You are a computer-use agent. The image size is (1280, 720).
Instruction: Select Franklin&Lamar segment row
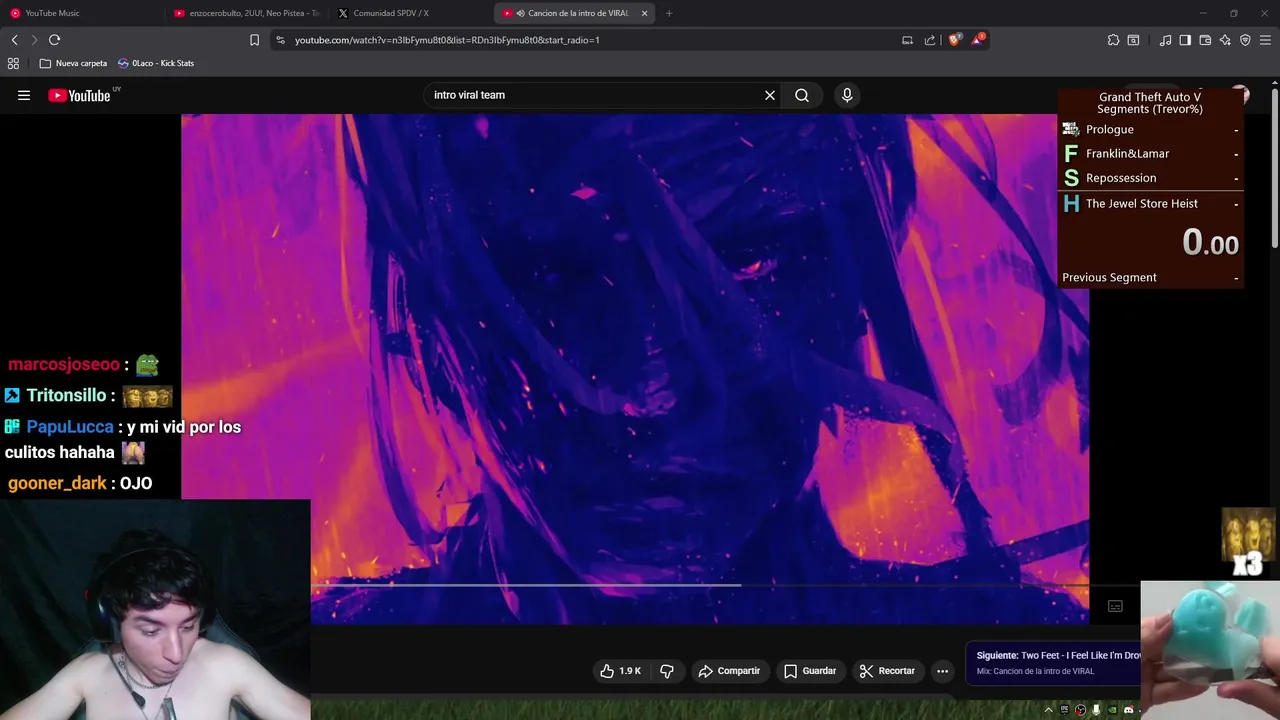tap(1150, 153)
